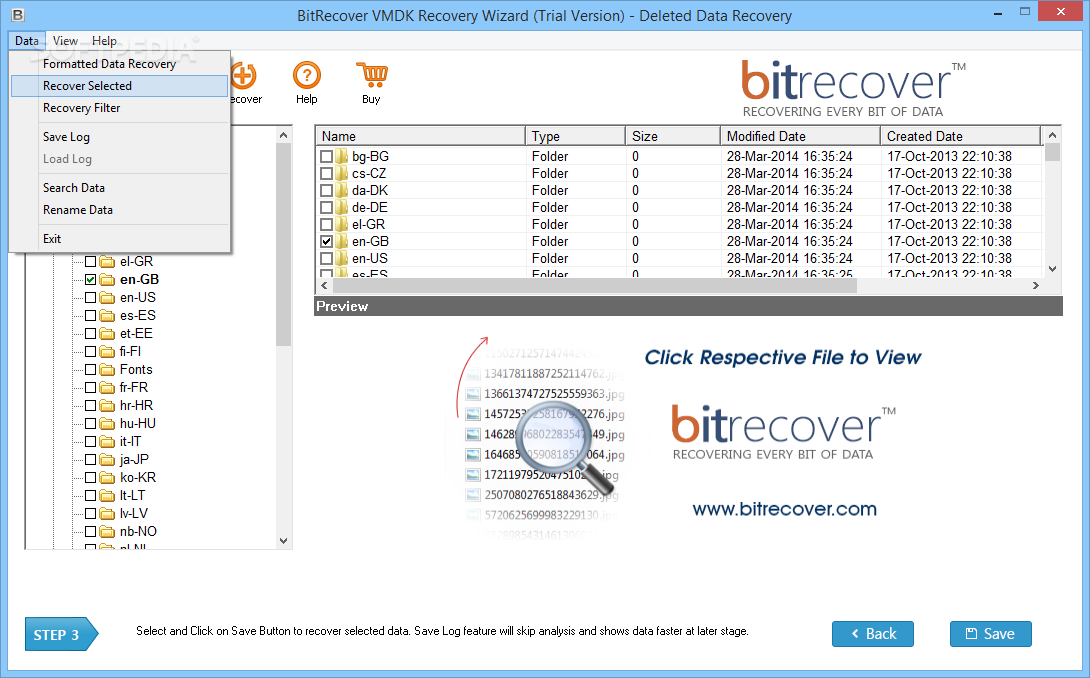Click the de-DE folder icon in file list
1090x678 pixels.
click(341, 207)
